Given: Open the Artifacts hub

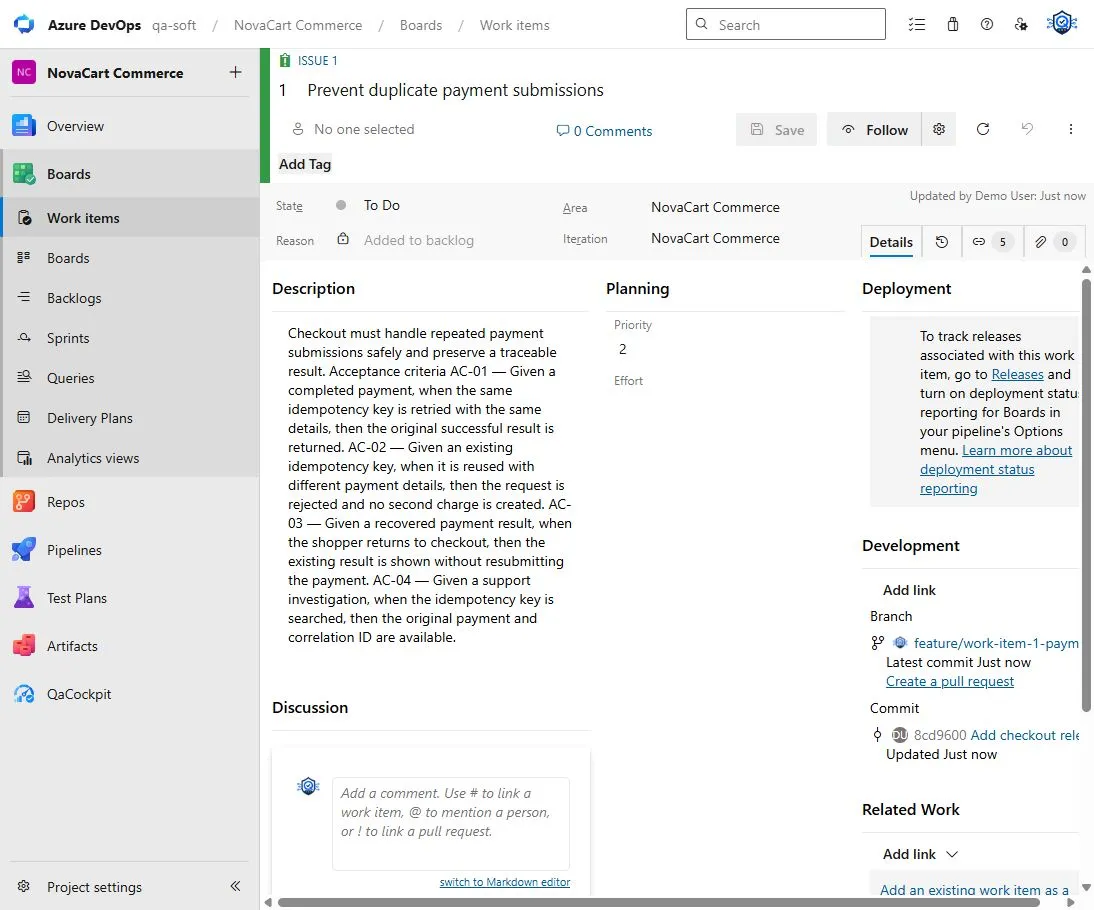Looking at the screenshot, I should [130, 646].
